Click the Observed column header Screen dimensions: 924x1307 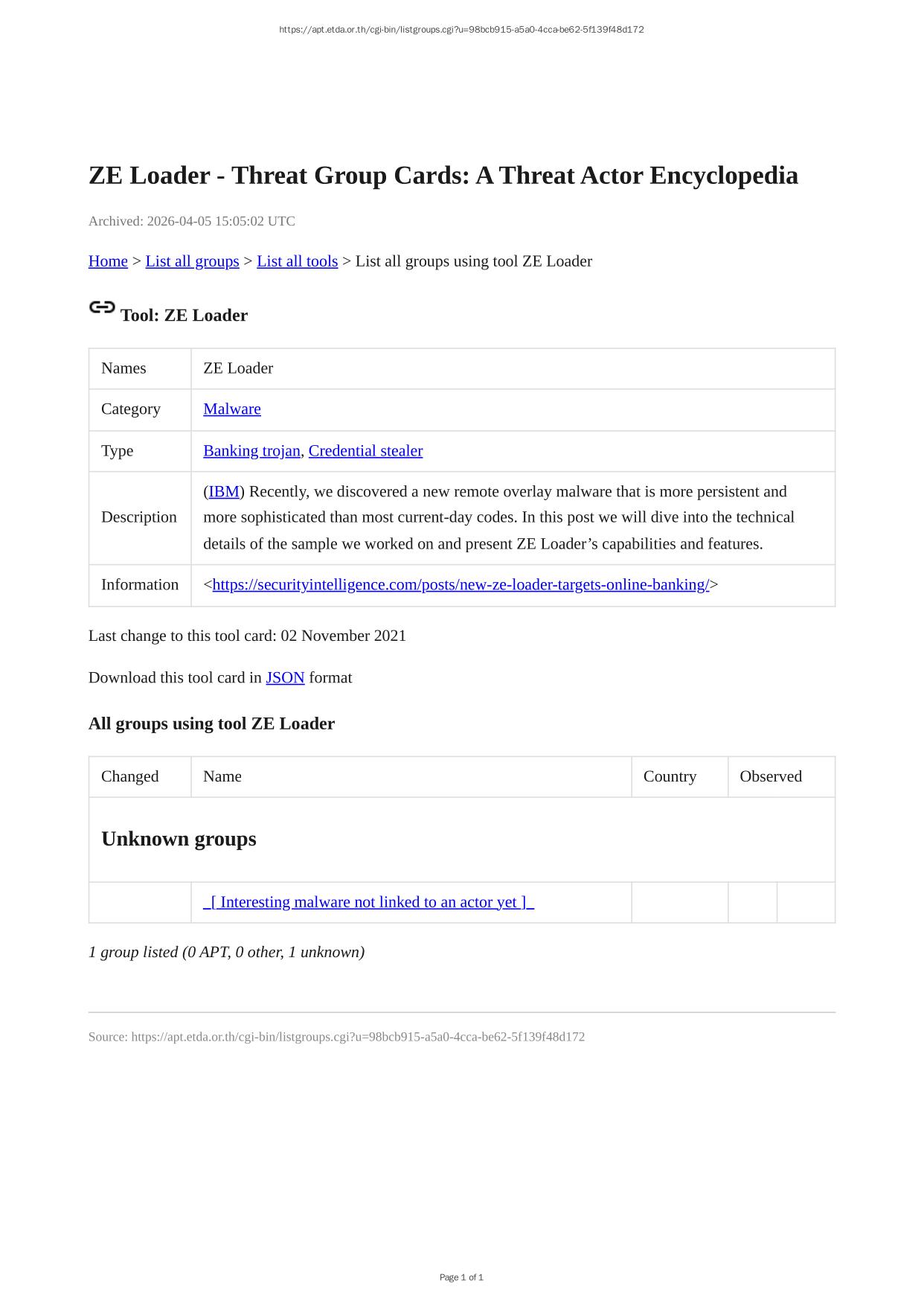tap(771, 776)
